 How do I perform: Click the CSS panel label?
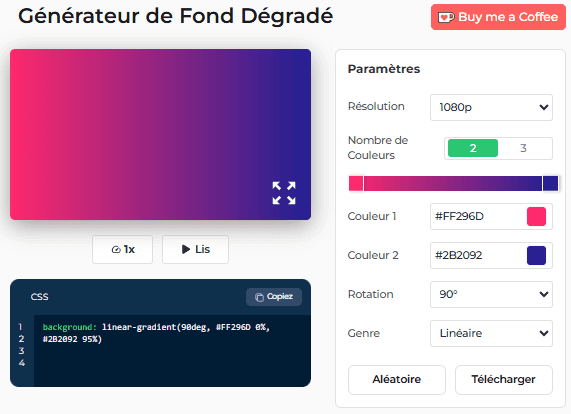(x=39, y=297)
